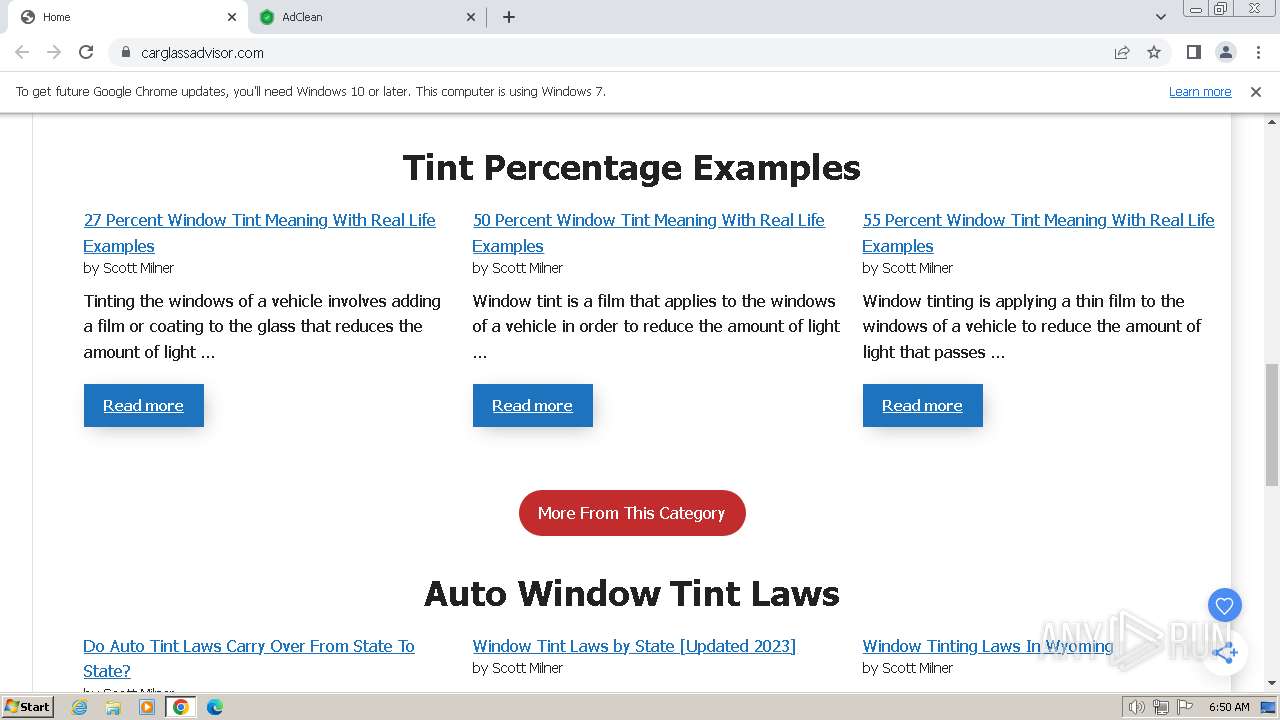Open site info via the lock icon
The width and height of the screenshot is (1280, 720).
(x=125, y=52)
